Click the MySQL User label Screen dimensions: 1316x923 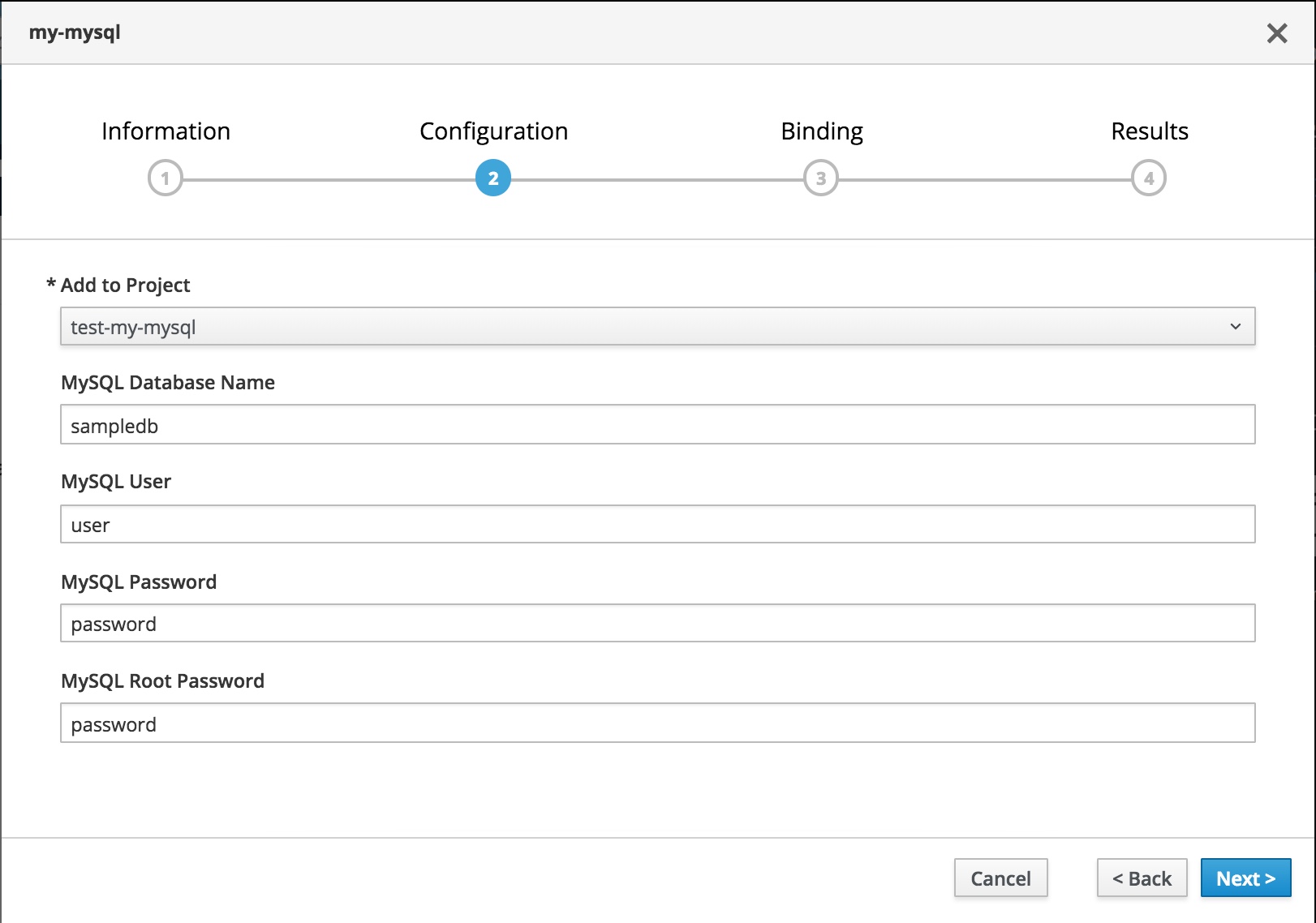116,482
